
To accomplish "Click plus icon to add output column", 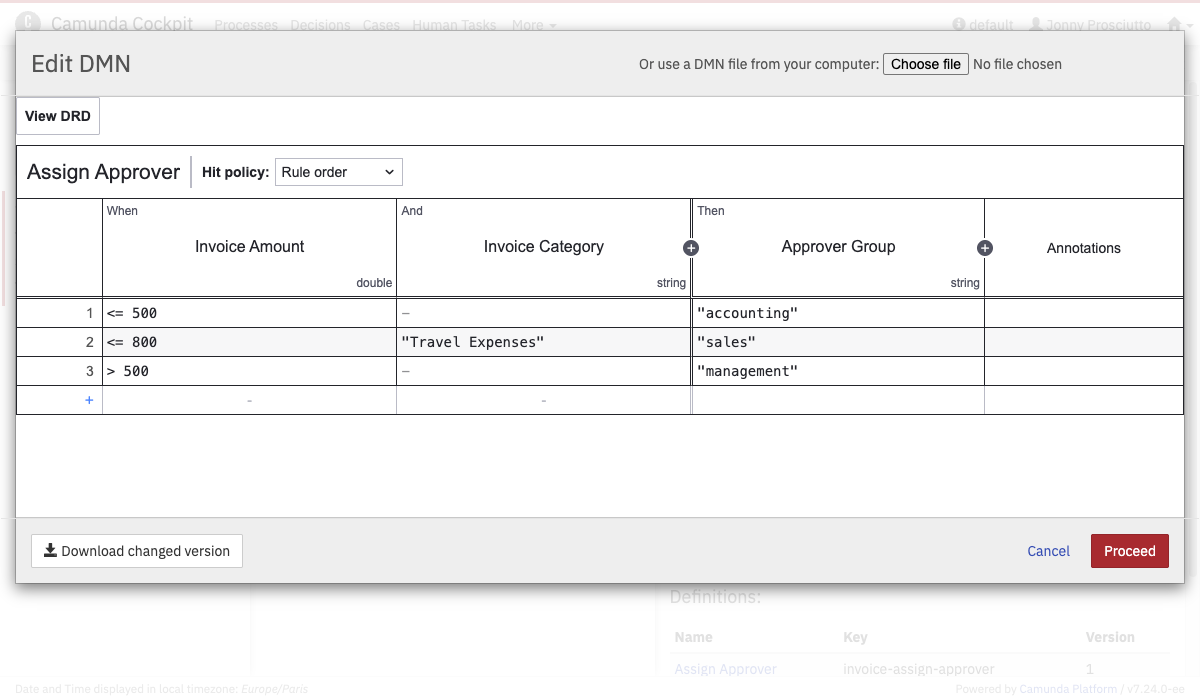I will click(x=984, y=248).
